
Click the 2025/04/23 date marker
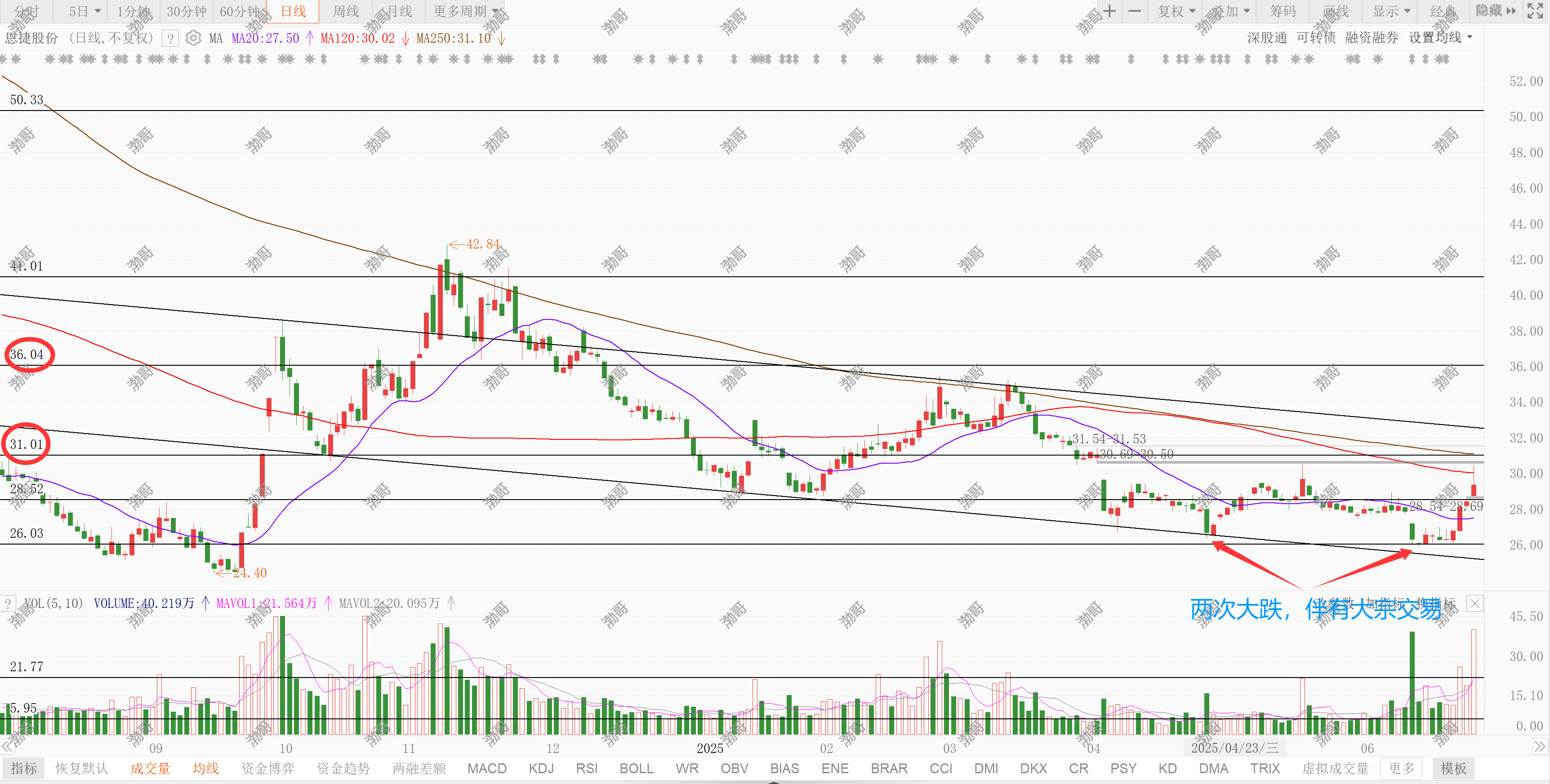(1235, 748)
